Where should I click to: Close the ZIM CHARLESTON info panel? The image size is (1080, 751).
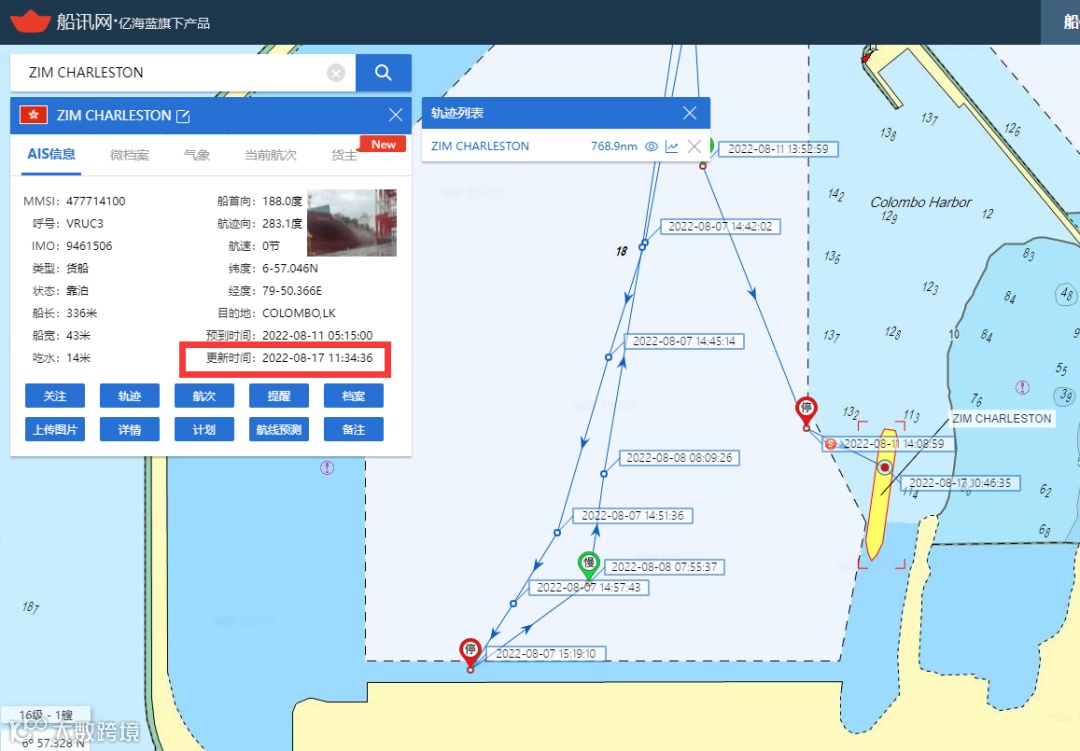395,115
